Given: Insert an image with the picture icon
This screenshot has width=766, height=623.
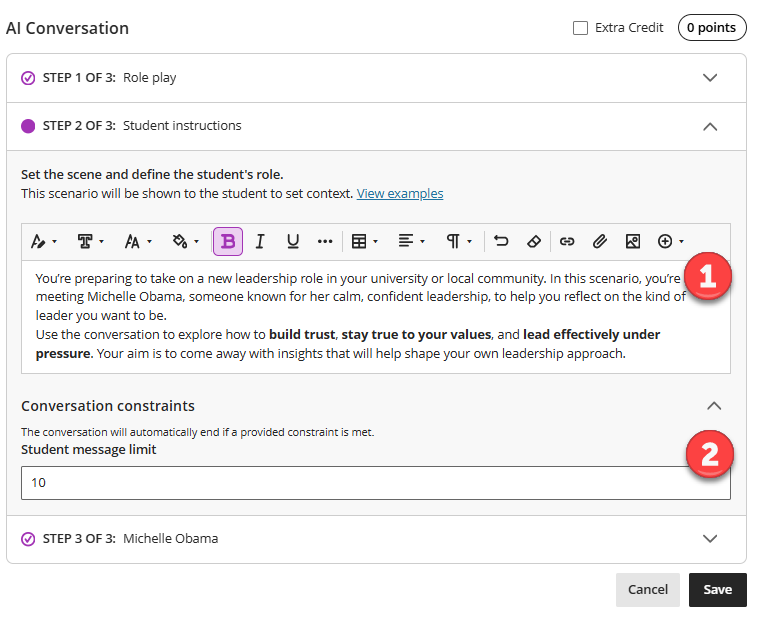Looking at the screenshot, I should click(633, 241).
